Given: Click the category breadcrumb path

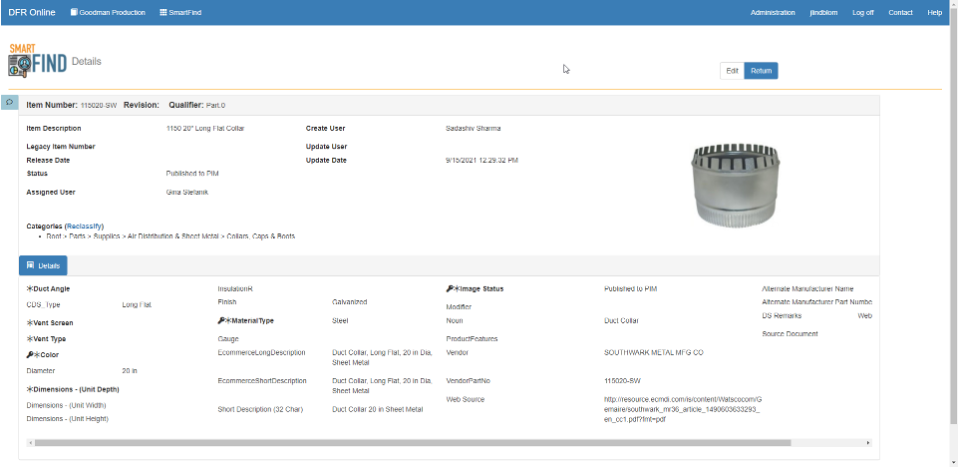Looking at the screenshot, I should click(171, 236).
